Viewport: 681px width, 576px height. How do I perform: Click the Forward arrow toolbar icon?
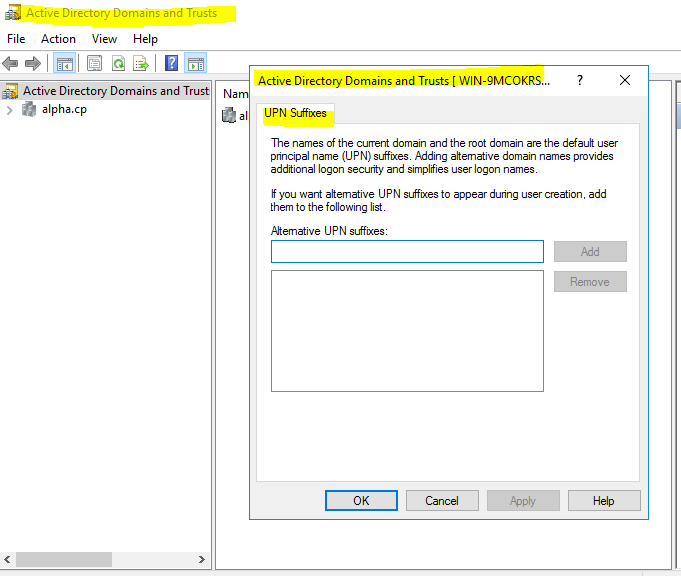[33, 64]
